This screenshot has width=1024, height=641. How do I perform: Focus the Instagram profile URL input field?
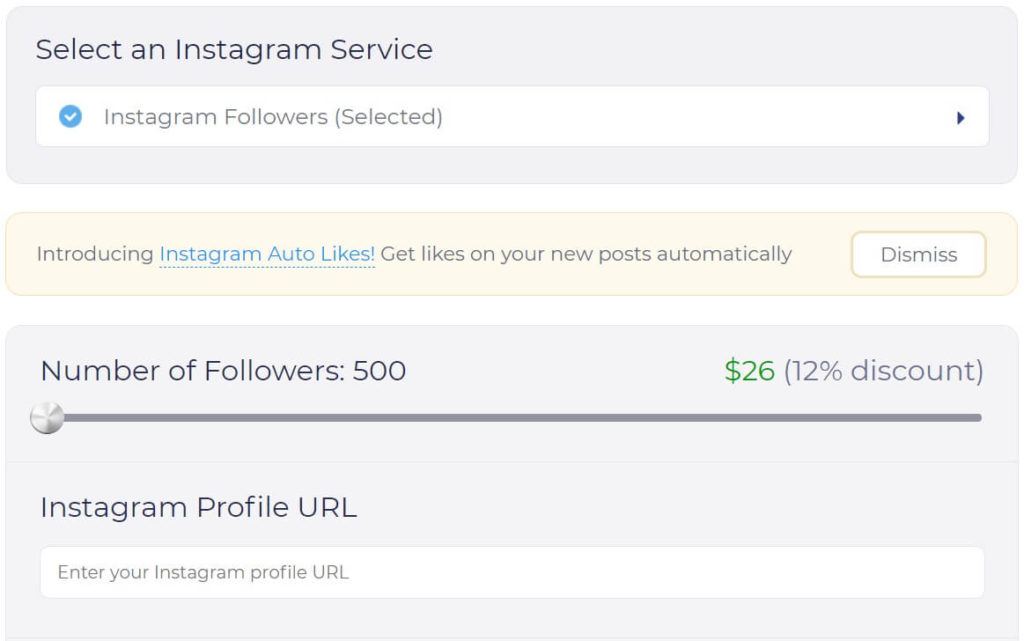point(512,572)
